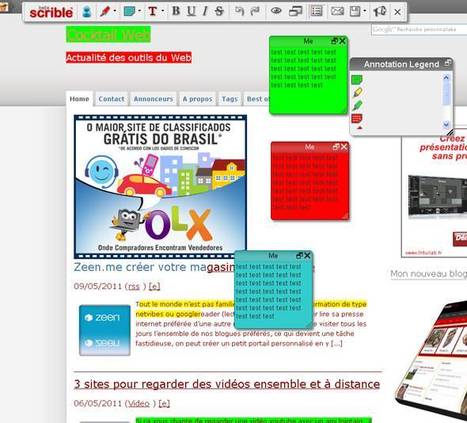467x423 pixels.
Task: Toggle strikethrough formatting in Scrible toolbar
Action: (x=219, y=11)
